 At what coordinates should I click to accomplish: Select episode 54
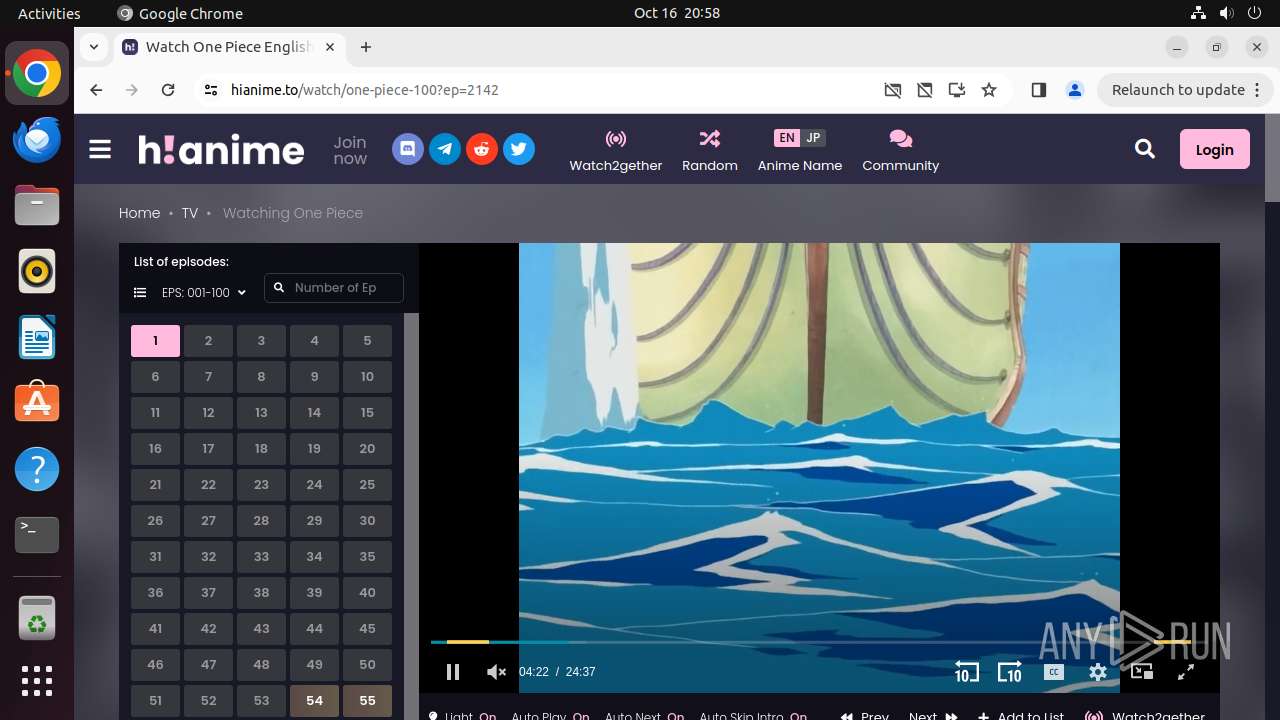point(314,701)
